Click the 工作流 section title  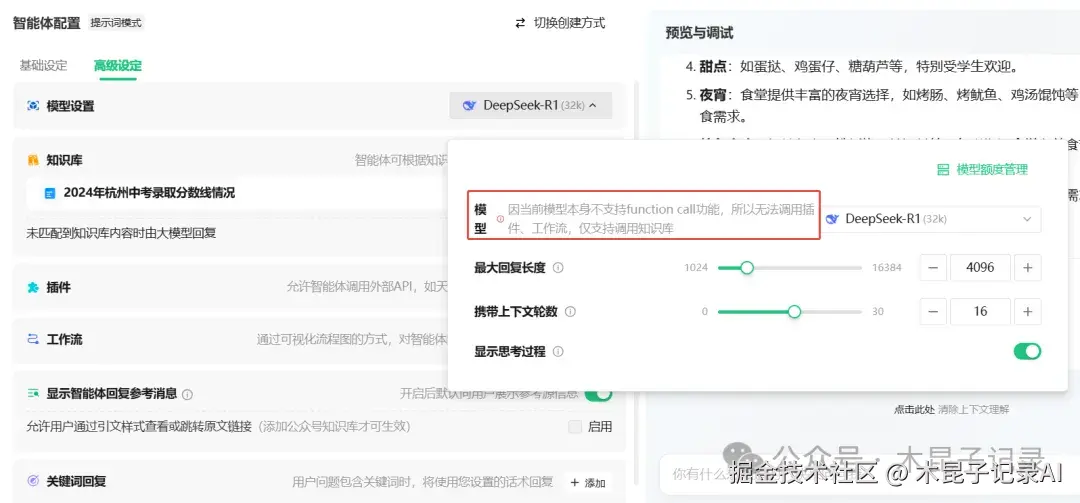65,340
